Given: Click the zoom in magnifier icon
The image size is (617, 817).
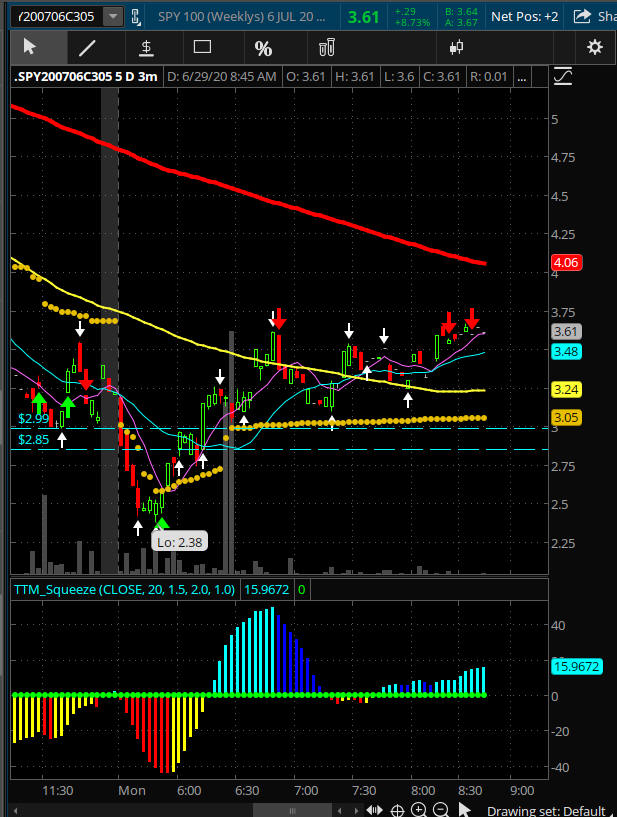Looking at the screenshot, I should click(419, 810).
